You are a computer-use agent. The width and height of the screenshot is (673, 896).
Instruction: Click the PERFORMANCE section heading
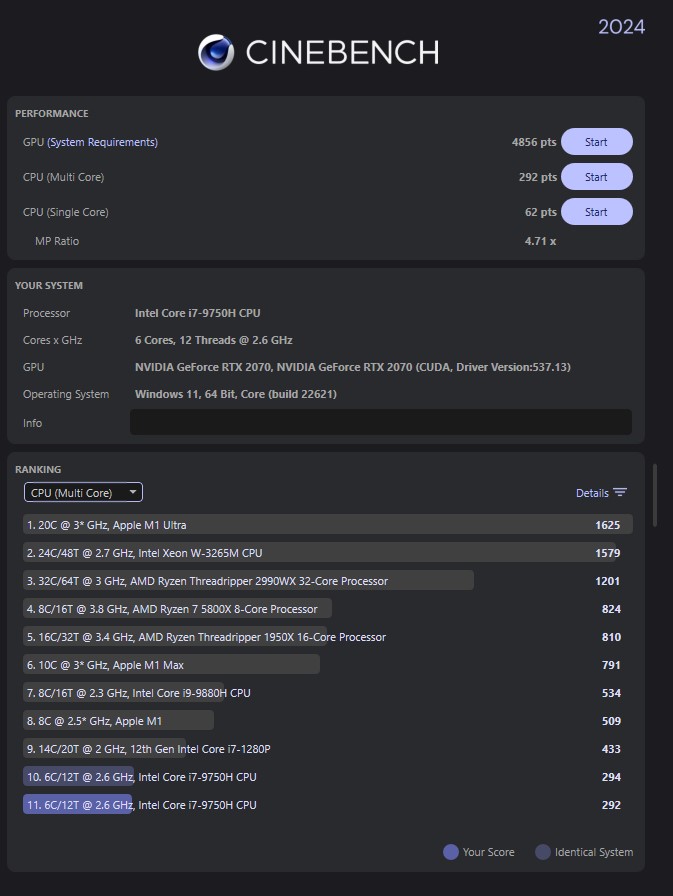[x=51, y=114]
